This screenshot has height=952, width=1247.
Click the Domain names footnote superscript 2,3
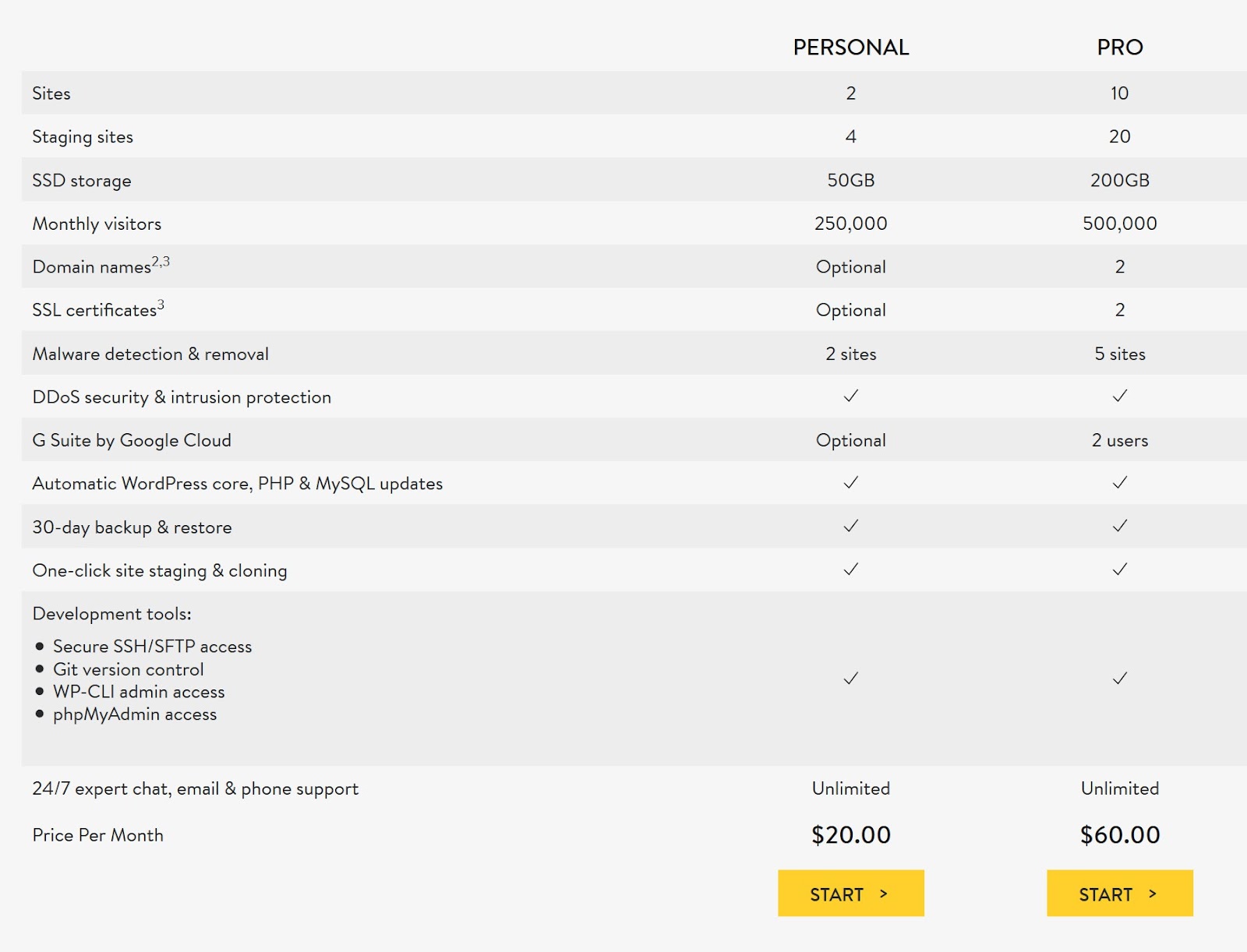click(x=161, y=262)
